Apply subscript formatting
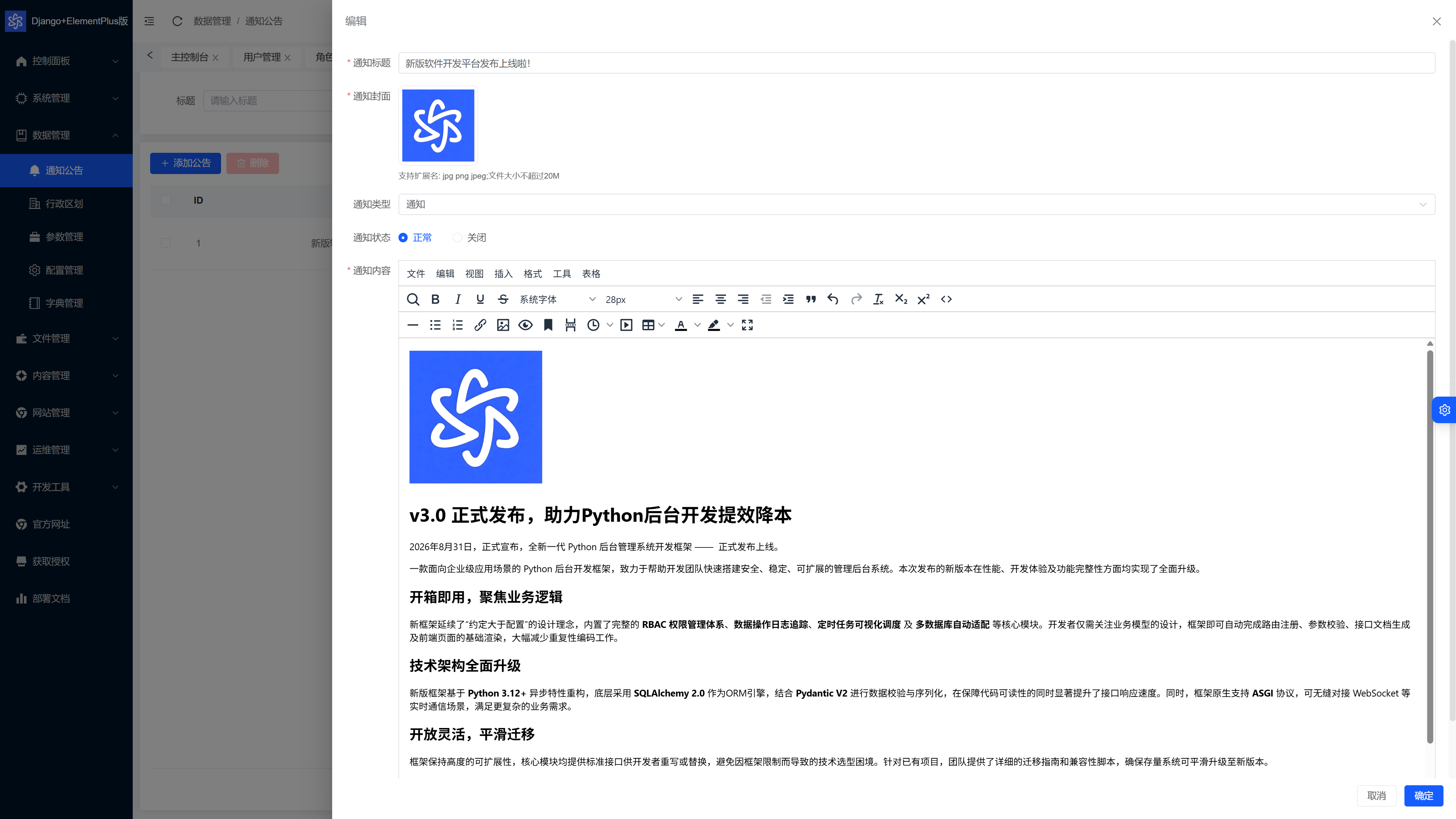Image resolution: width=1456 pixels, height=819 pixels. click(x=901, y=300)
